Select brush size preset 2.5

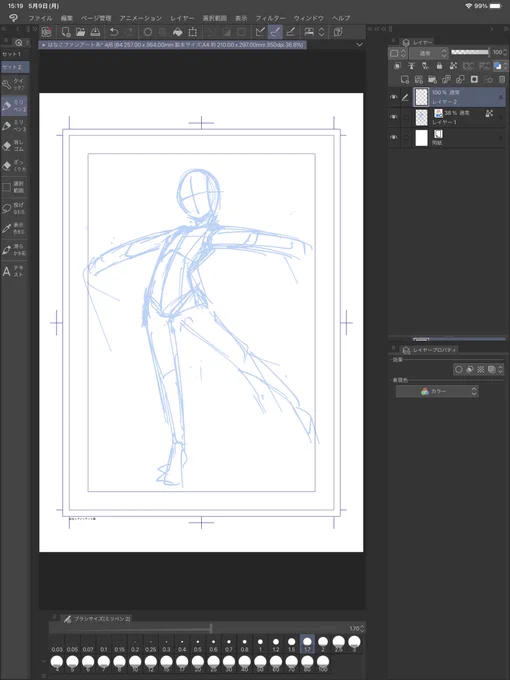[x=339, y=644]
